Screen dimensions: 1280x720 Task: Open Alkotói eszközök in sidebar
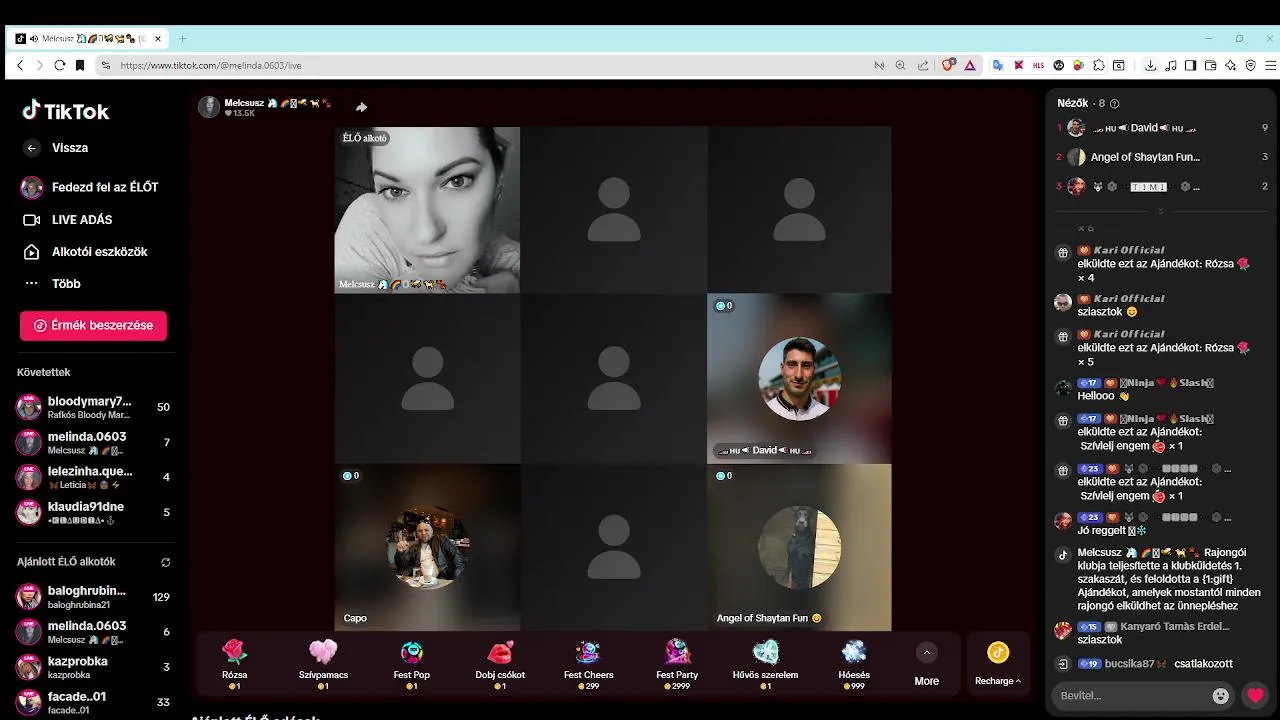click(x=85, y=252)
